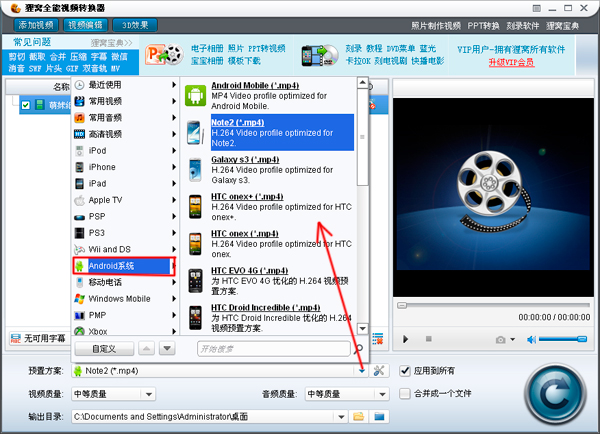Screen dimensions: 600x434
Task: Open the 移动电话 category
Action: (125, 282)
